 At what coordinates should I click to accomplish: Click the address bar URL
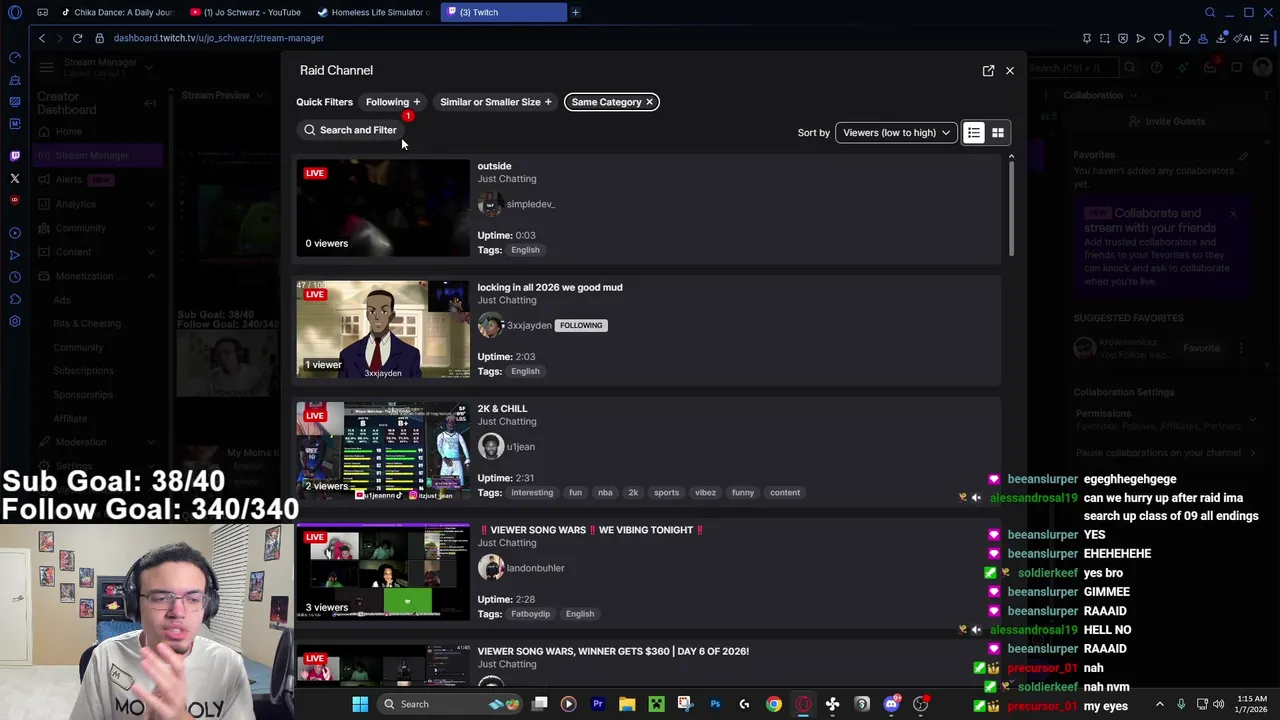219,38
